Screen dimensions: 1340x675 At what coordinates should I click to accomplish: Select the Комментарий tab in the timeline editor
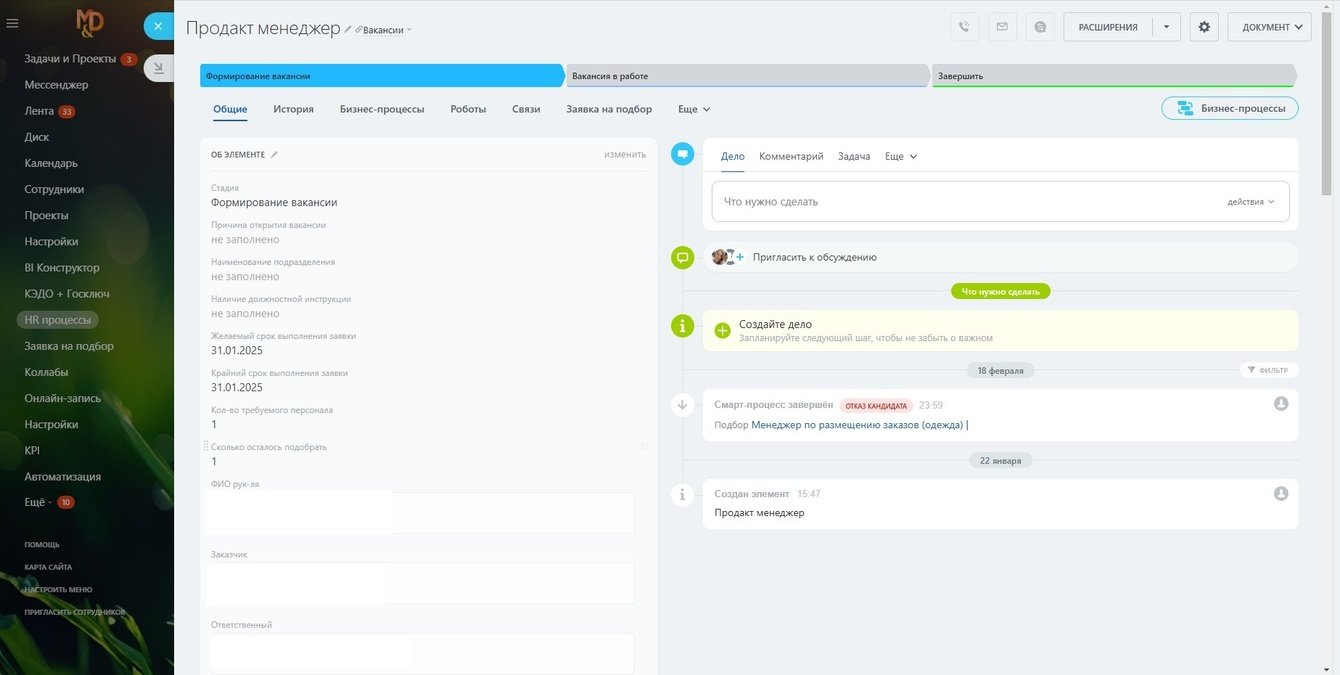coord(791,156)
